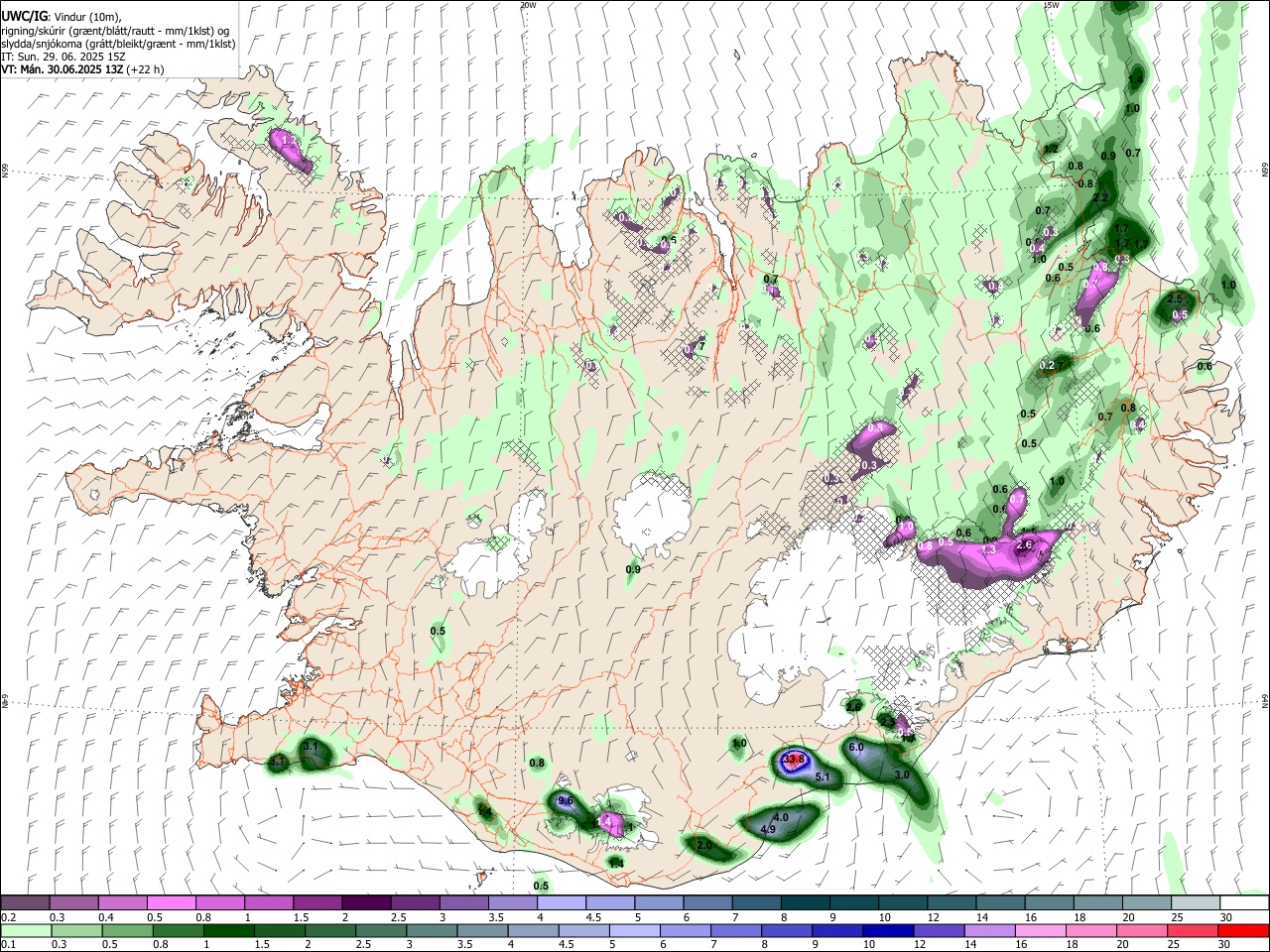
Task: Click the 2.0 rainfall value on the south coast
Action: tap(704, 845)
